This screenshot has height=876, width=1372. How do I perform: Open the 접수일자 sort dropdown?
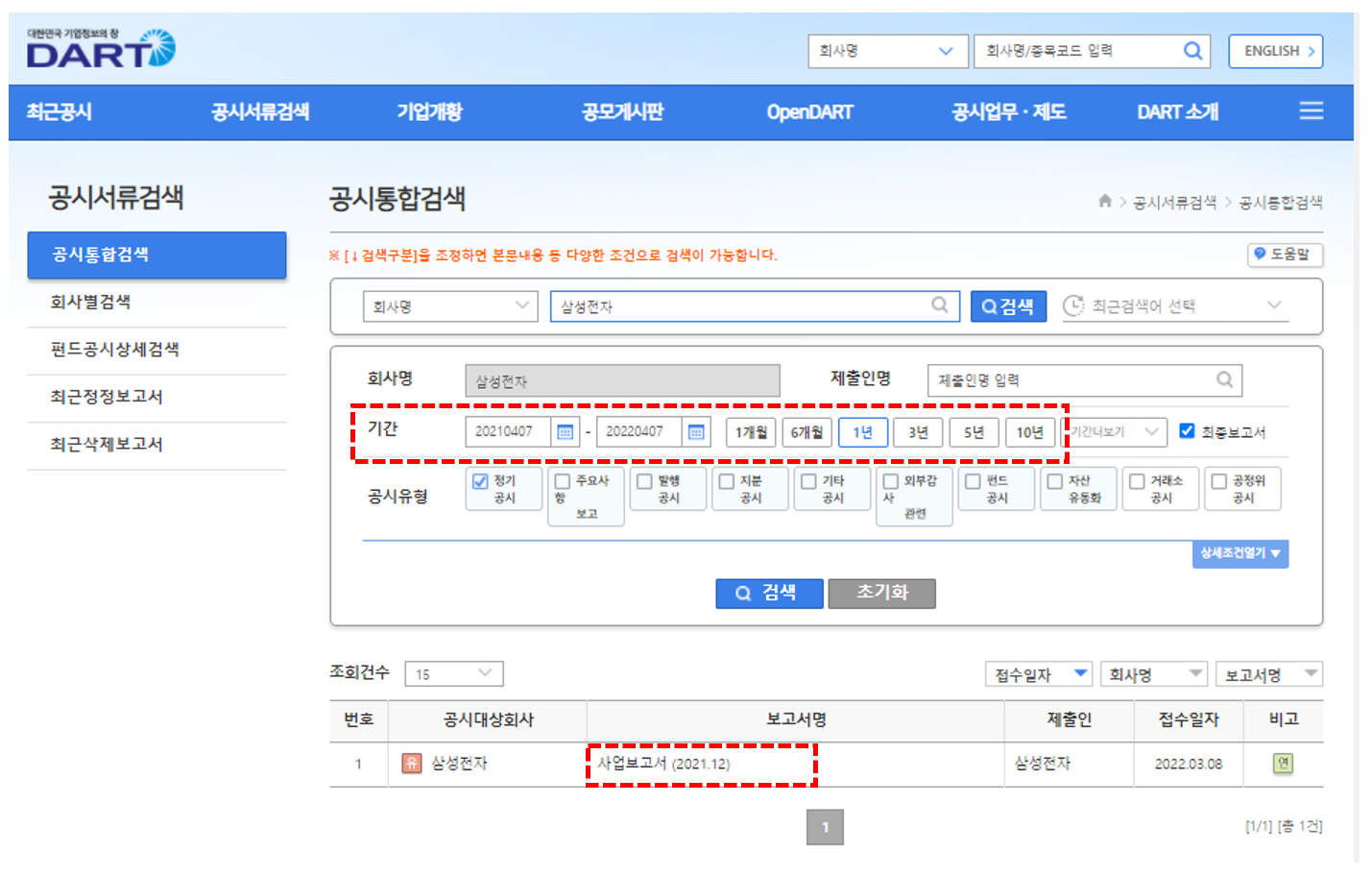coord(1040,674)
